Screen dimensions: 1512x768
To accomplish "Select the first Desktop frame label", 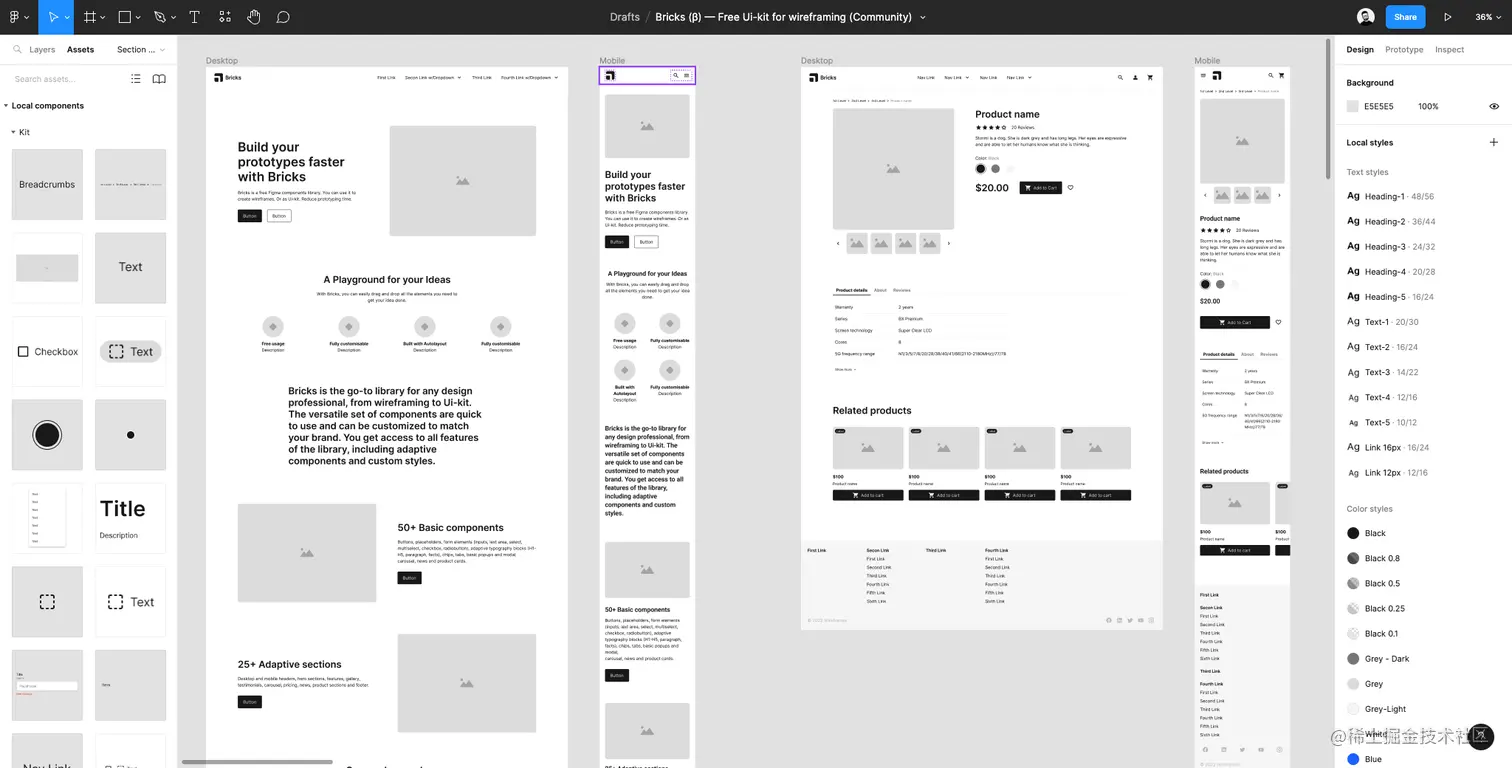I will pos(222,61).
